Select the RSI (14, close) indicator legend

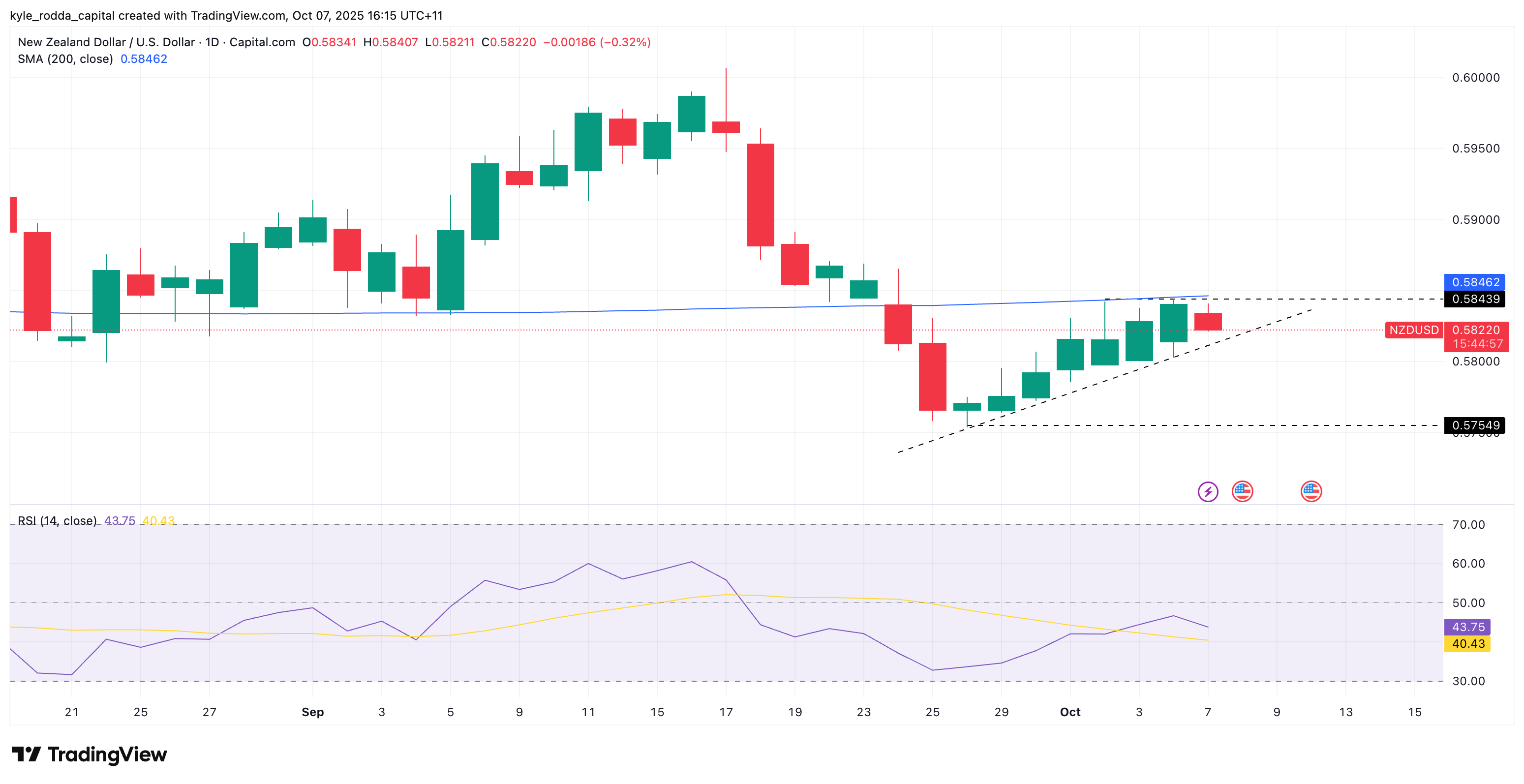pos(57,521)
